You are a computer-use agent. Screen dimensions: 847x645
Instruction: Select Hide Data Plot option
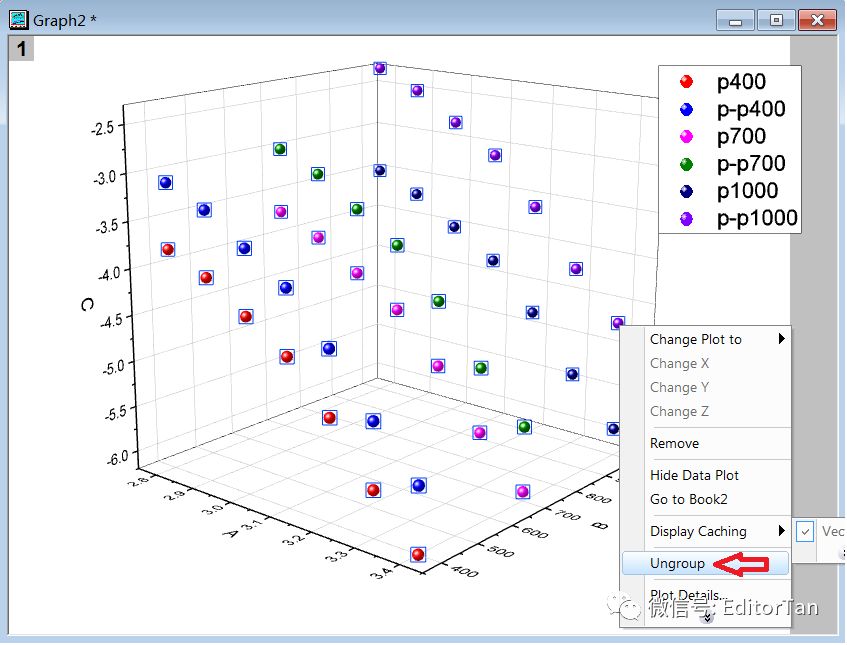(705, 475)
